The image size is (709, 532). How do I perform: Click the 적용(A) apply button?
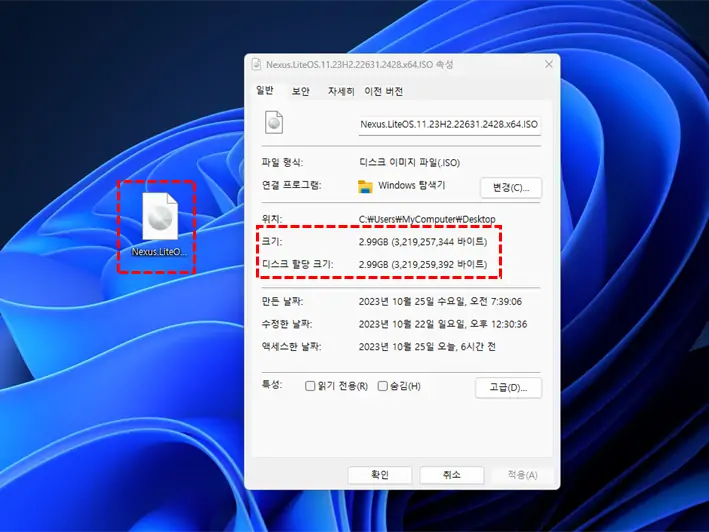click(522, 475)
